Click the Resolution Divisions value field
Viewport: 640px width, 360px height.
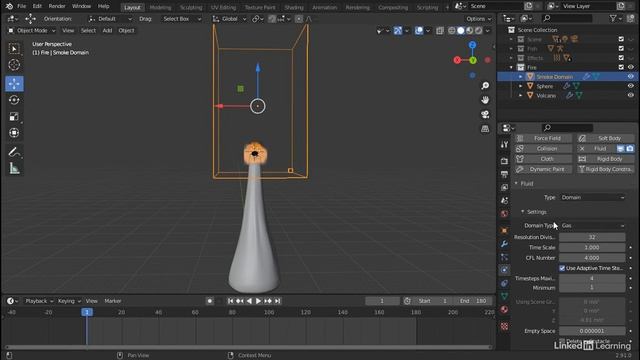[592, 237]
